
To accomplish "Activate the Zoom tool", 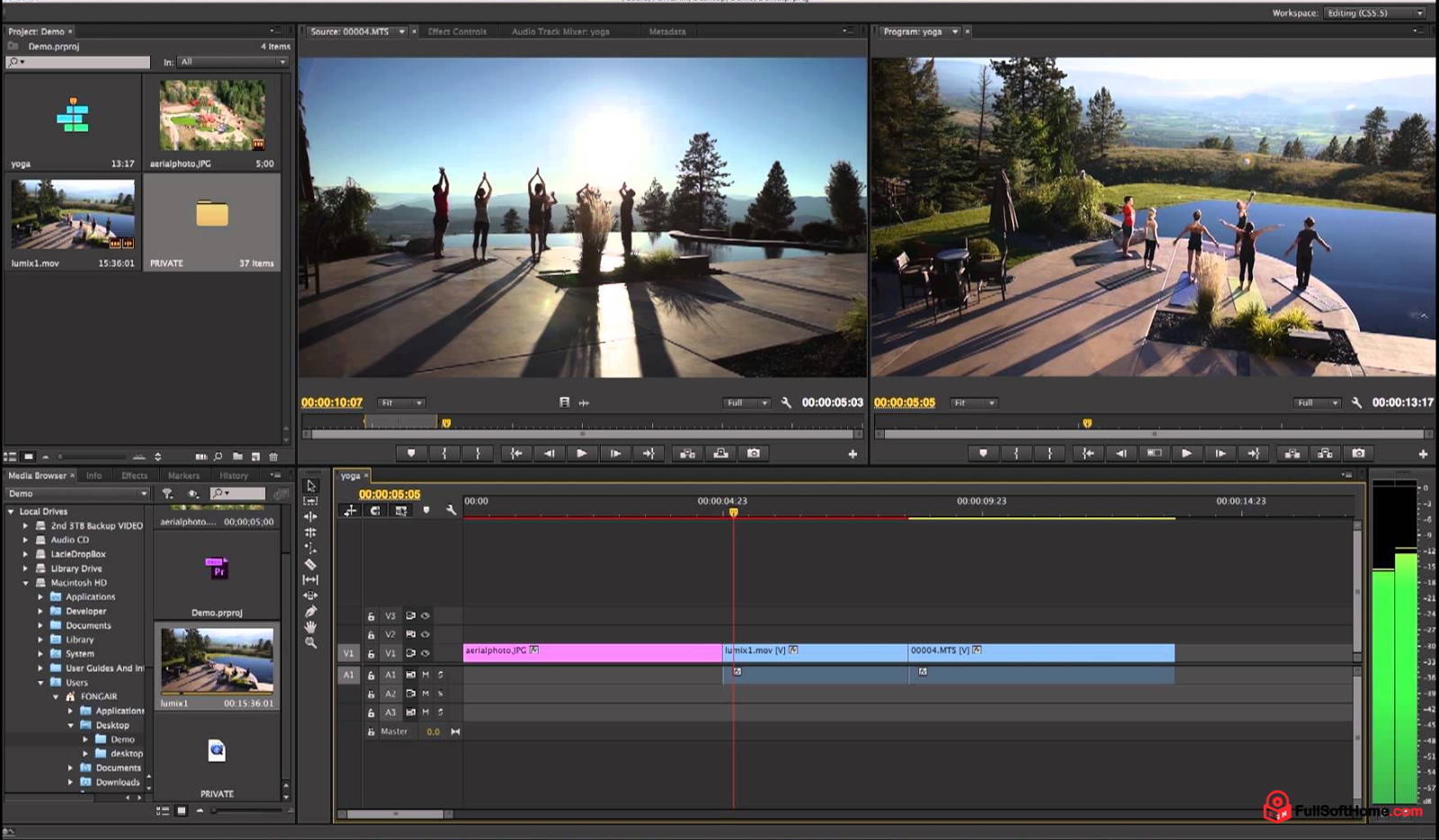I will pos(310,642).
